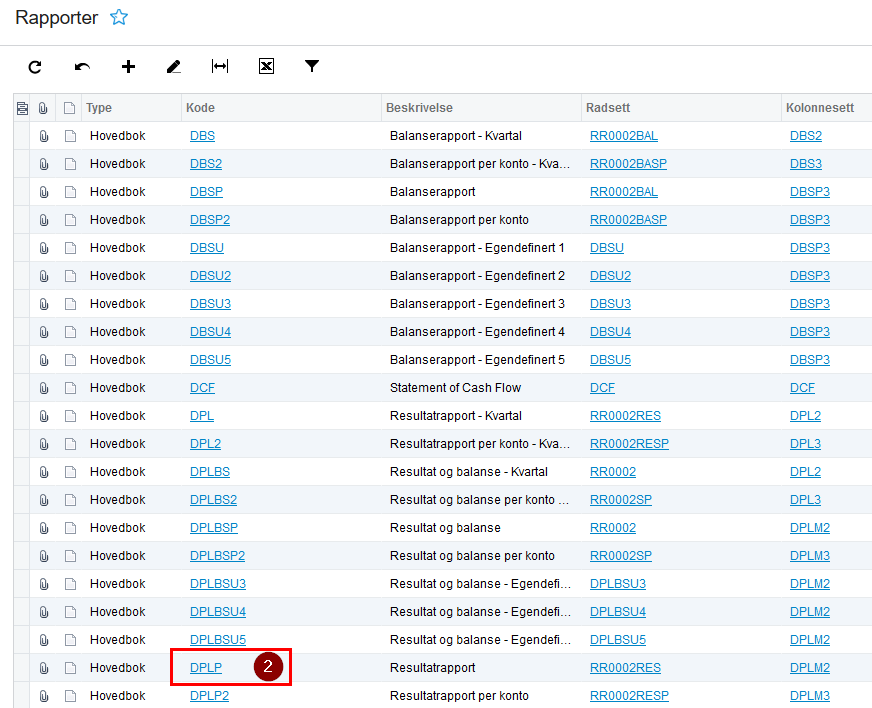Click the row selector header icon
This screenshot has height=708, width=872.
coord(22,108)
